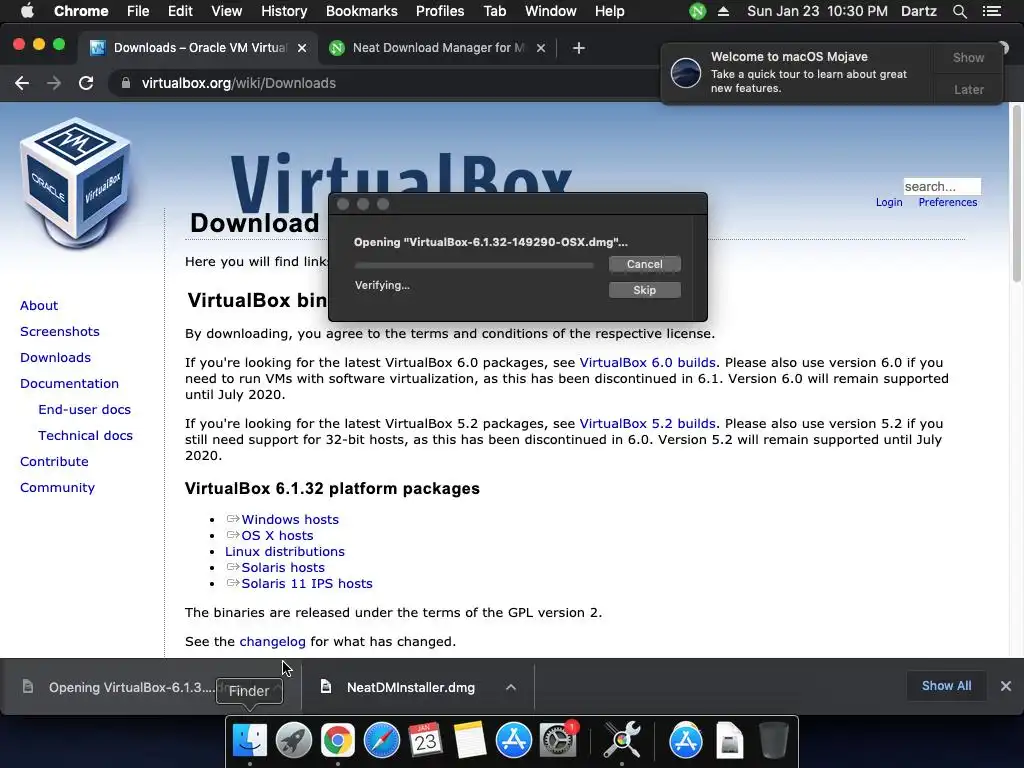Open the Trash in Dock
This screenshot has width=1024, height=768.
tap(774, 740)
